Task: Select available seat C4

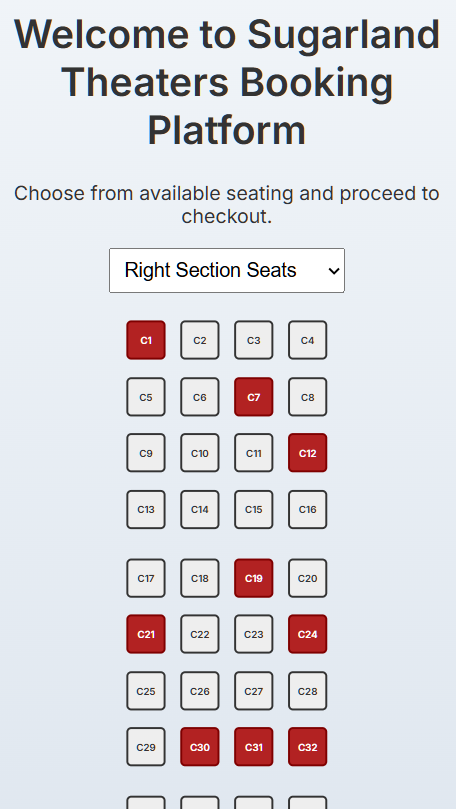Action: (307, 340)
